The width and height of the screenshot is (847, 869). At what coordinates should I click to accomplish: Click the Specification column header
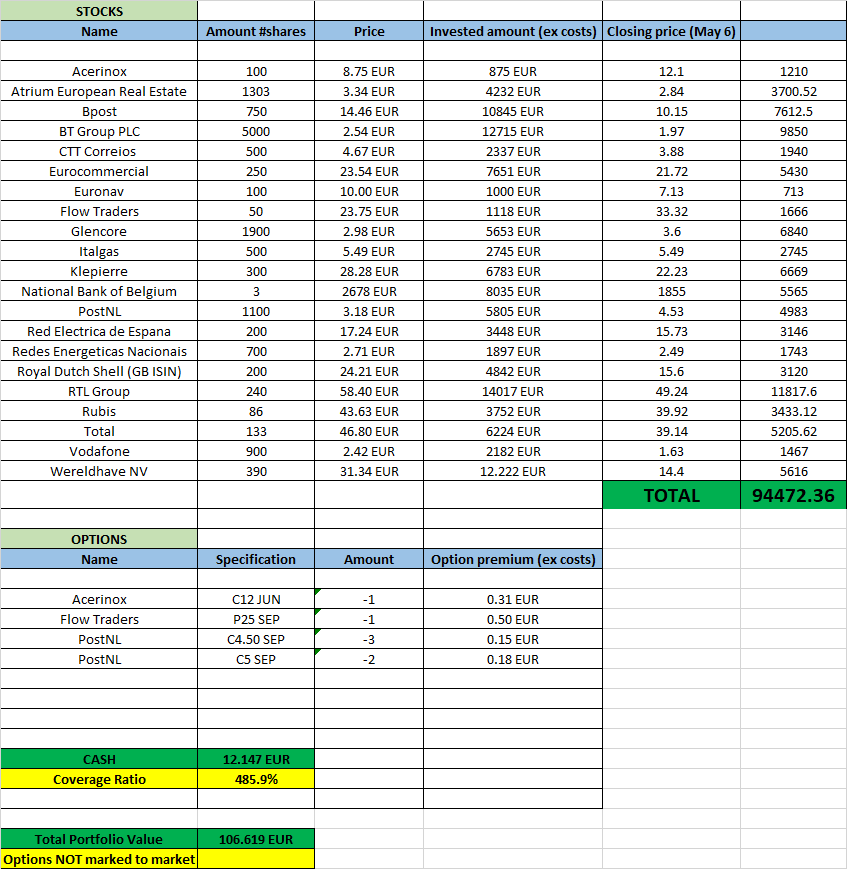pyautogui.click(x=256, y=559)
